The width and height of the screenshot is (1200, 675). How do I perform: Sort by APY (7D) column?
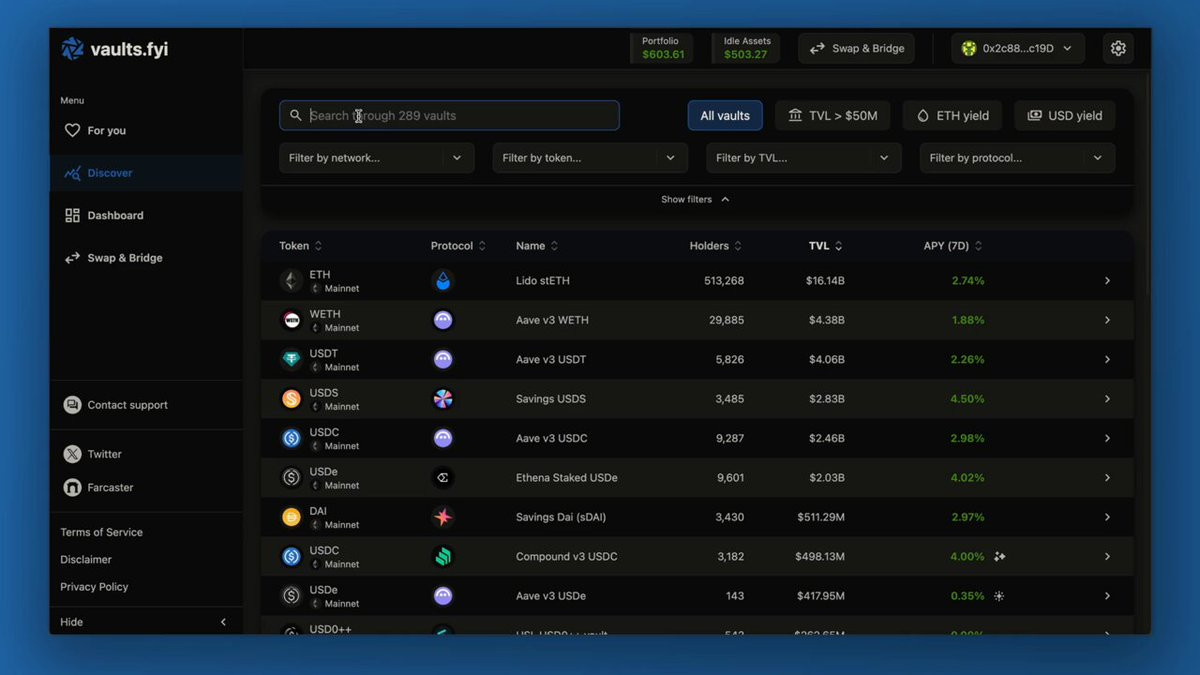(x=953, y=246)
